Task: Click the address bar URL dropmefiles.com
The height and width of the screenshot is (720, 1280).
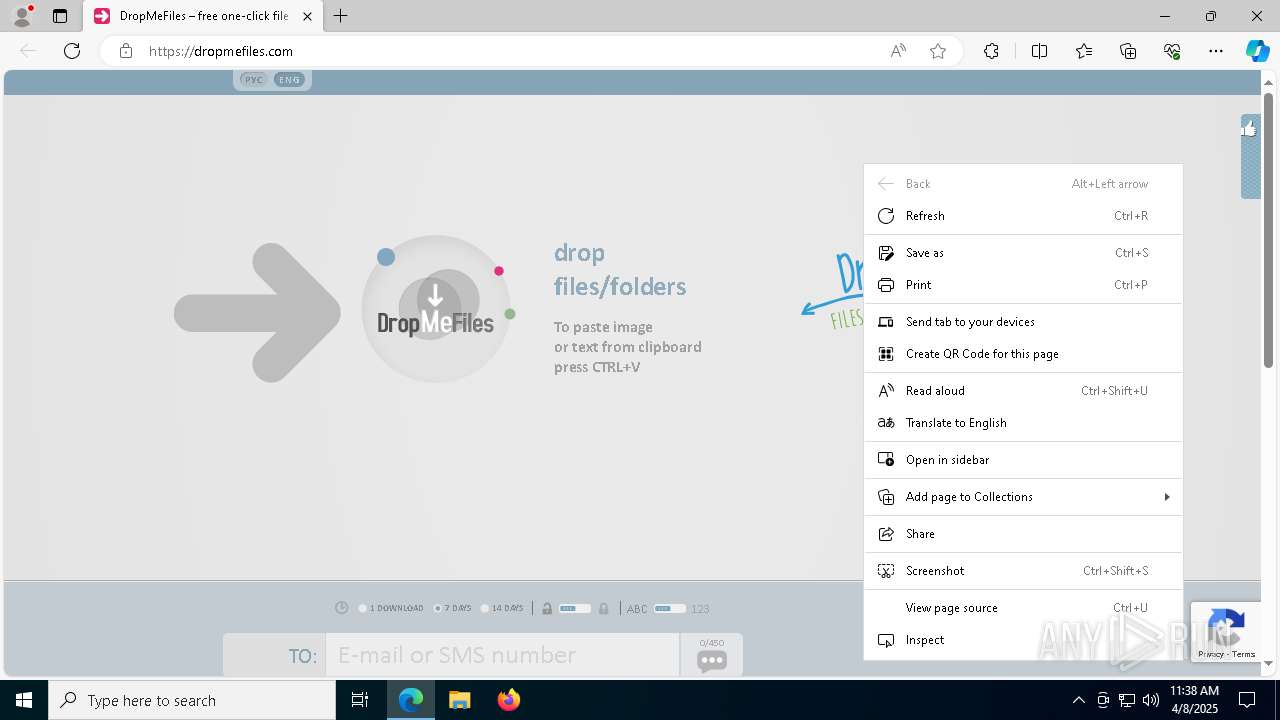Action: tap(221, 51)
